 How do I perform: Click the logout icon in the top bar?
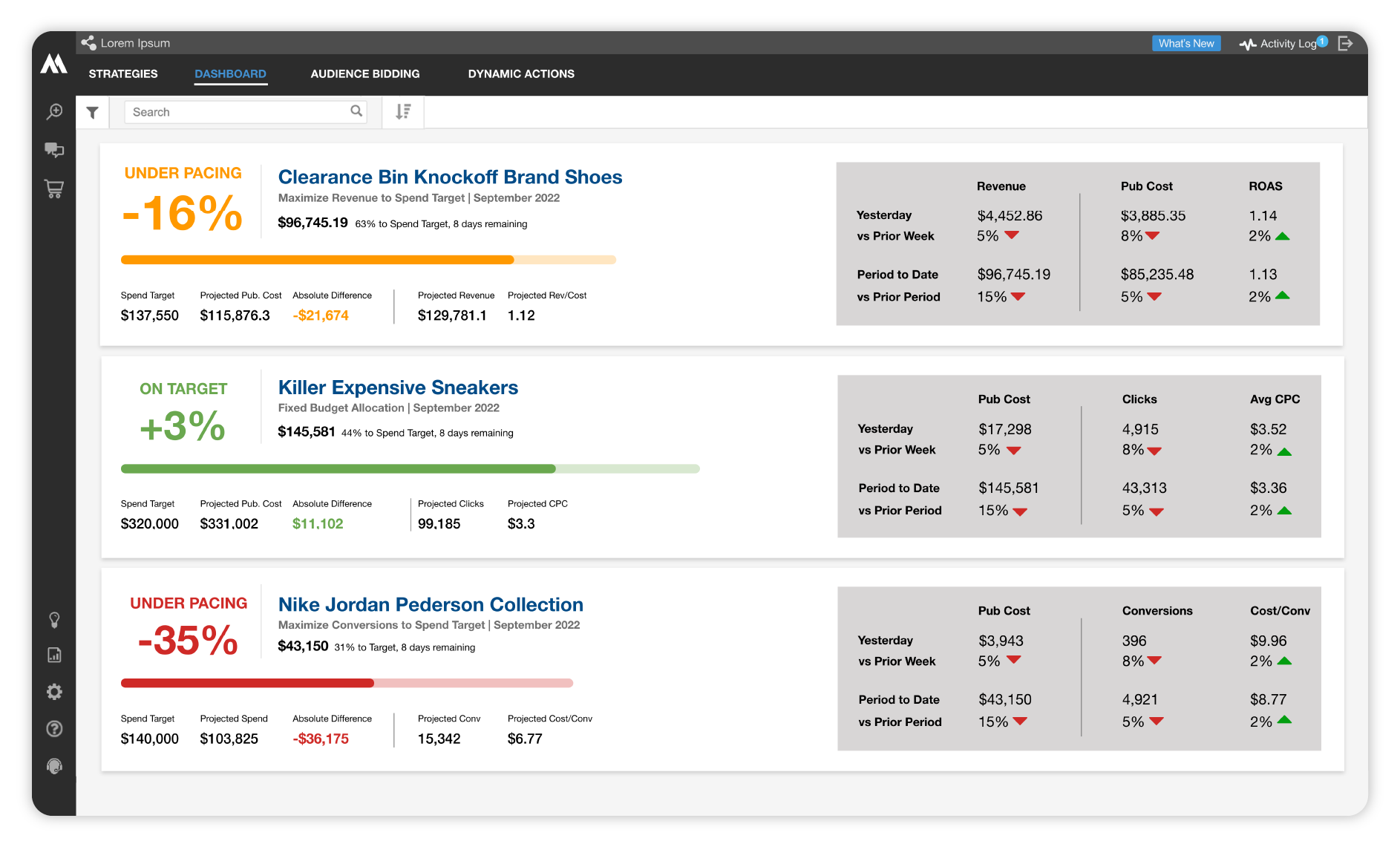(1346, 44)
